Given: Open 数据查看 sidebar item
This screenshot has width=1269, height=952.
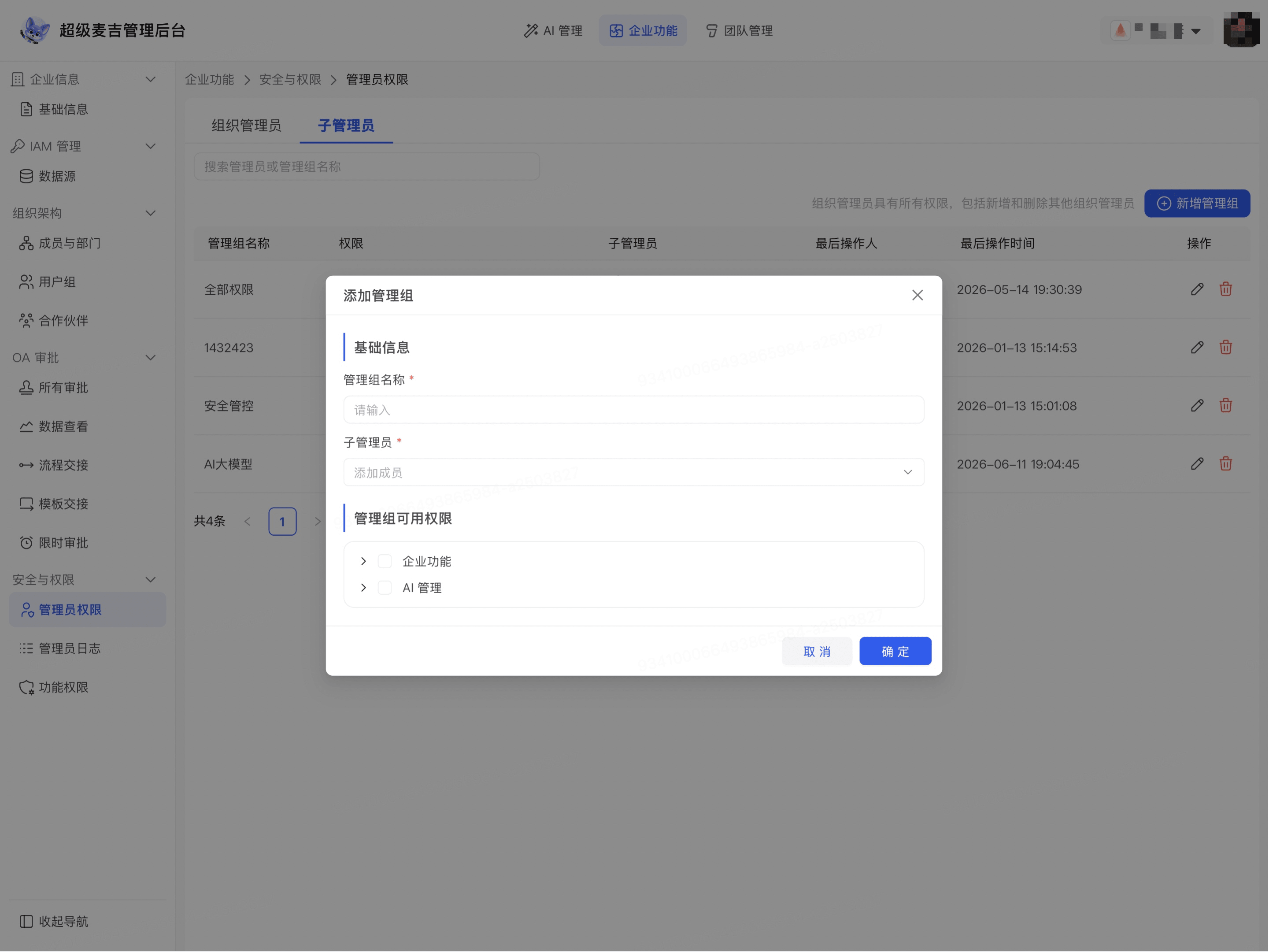Looking at the screenshot, I should pos(87,426).
